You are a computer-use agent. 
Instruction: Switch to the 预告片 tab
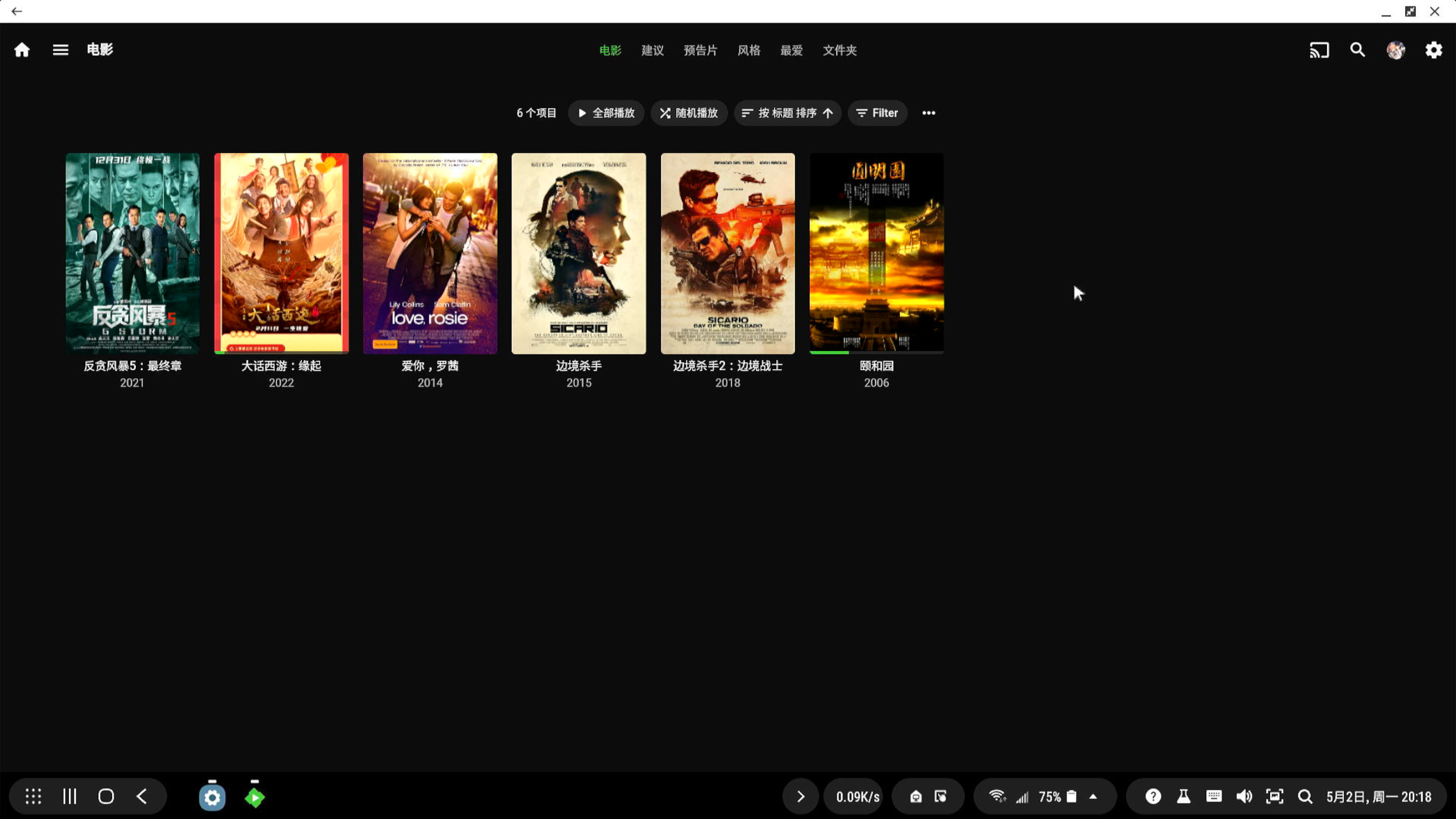coord(700,50)
